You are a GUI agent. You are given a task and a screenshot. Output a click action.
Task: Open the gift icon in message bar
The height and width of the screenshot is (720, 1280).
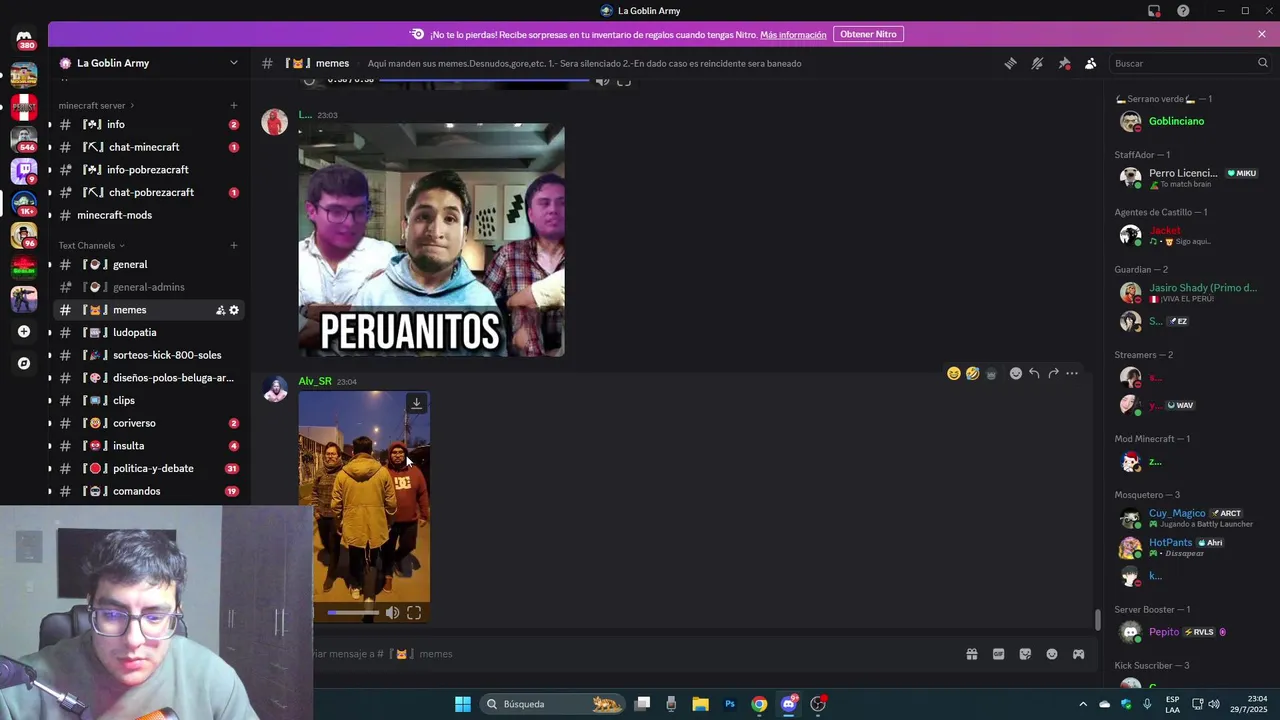pos(971,654)
